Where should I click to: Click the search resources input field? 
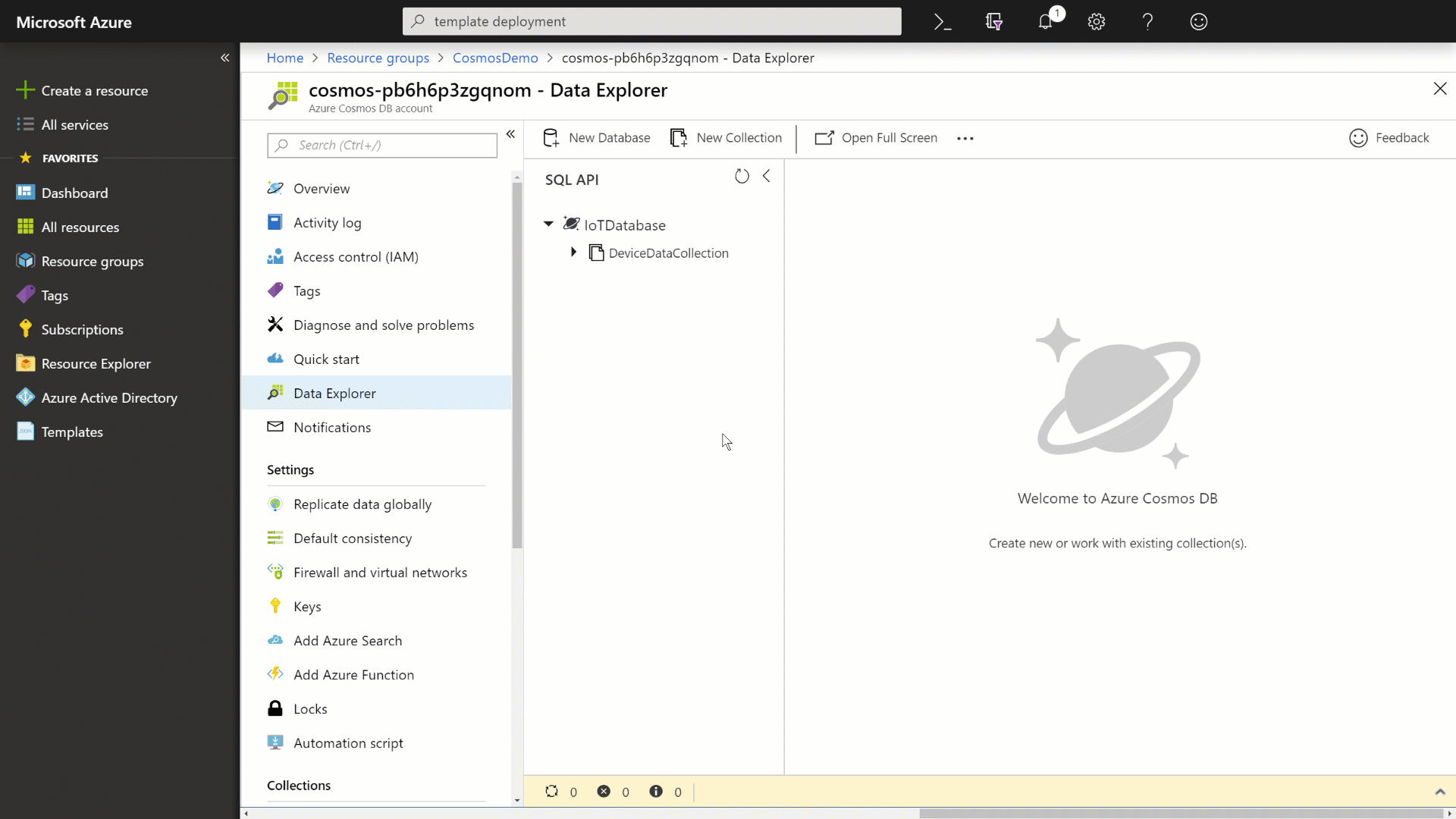pyautogui.click(x=651, y=21)
